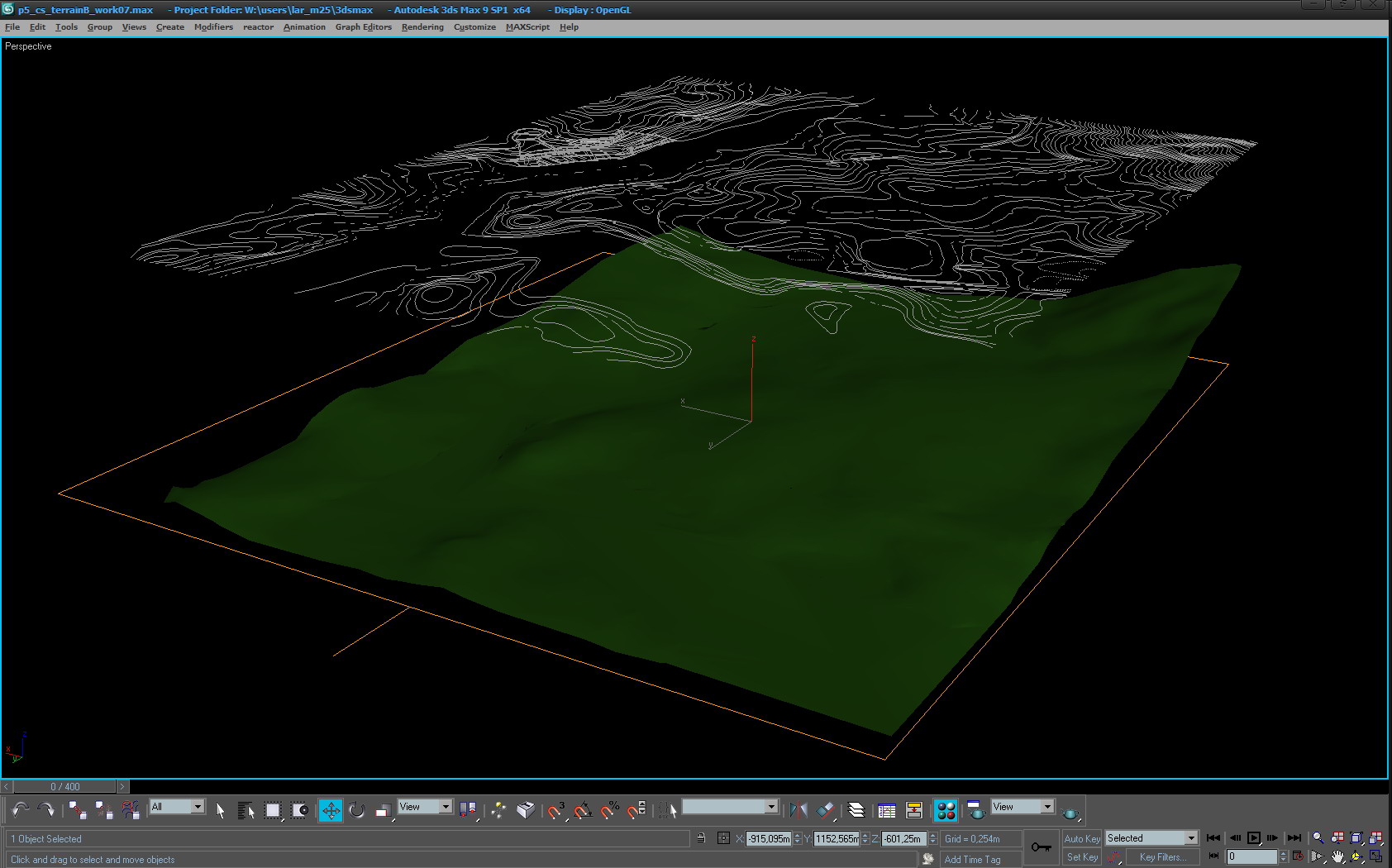Image resolution: width=1392 pixels, height=868 pixels.
Task: Activate the Select and Move tool
Action: (x=331, y=810)
